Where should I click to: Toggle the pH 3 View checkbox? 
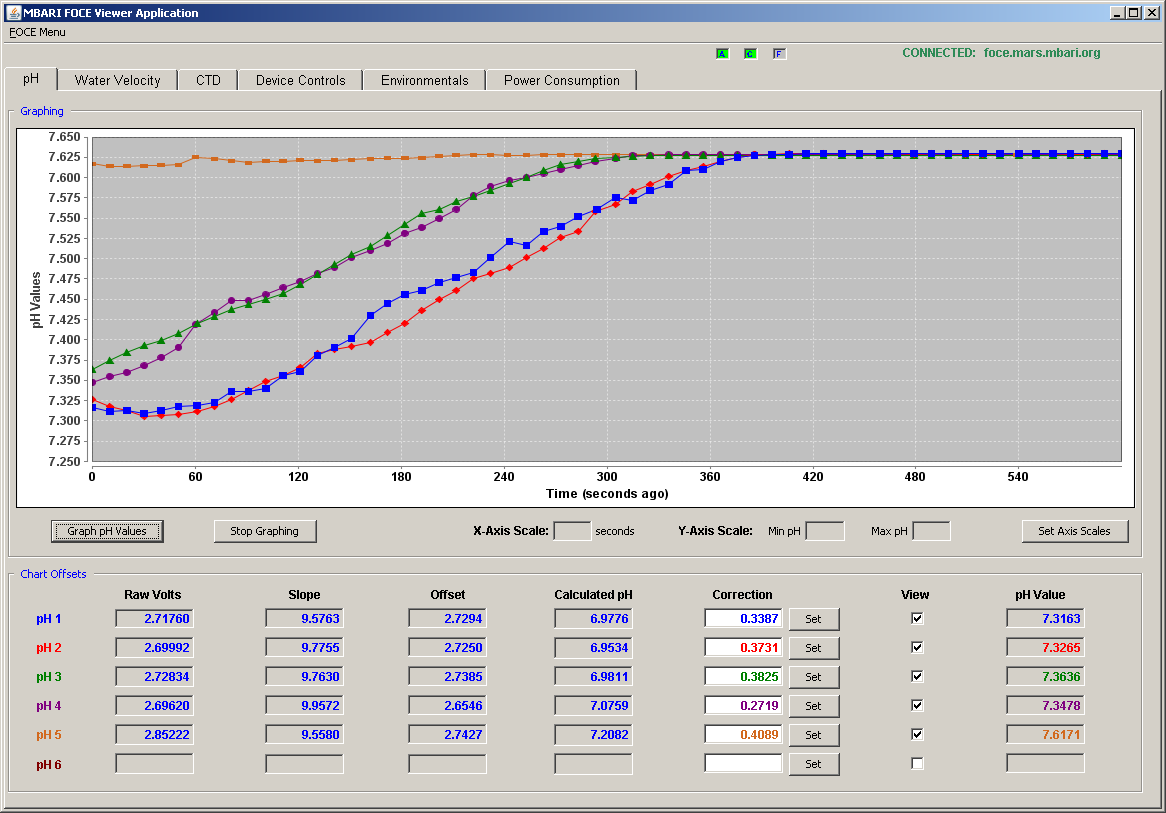[x=917, y=676]
